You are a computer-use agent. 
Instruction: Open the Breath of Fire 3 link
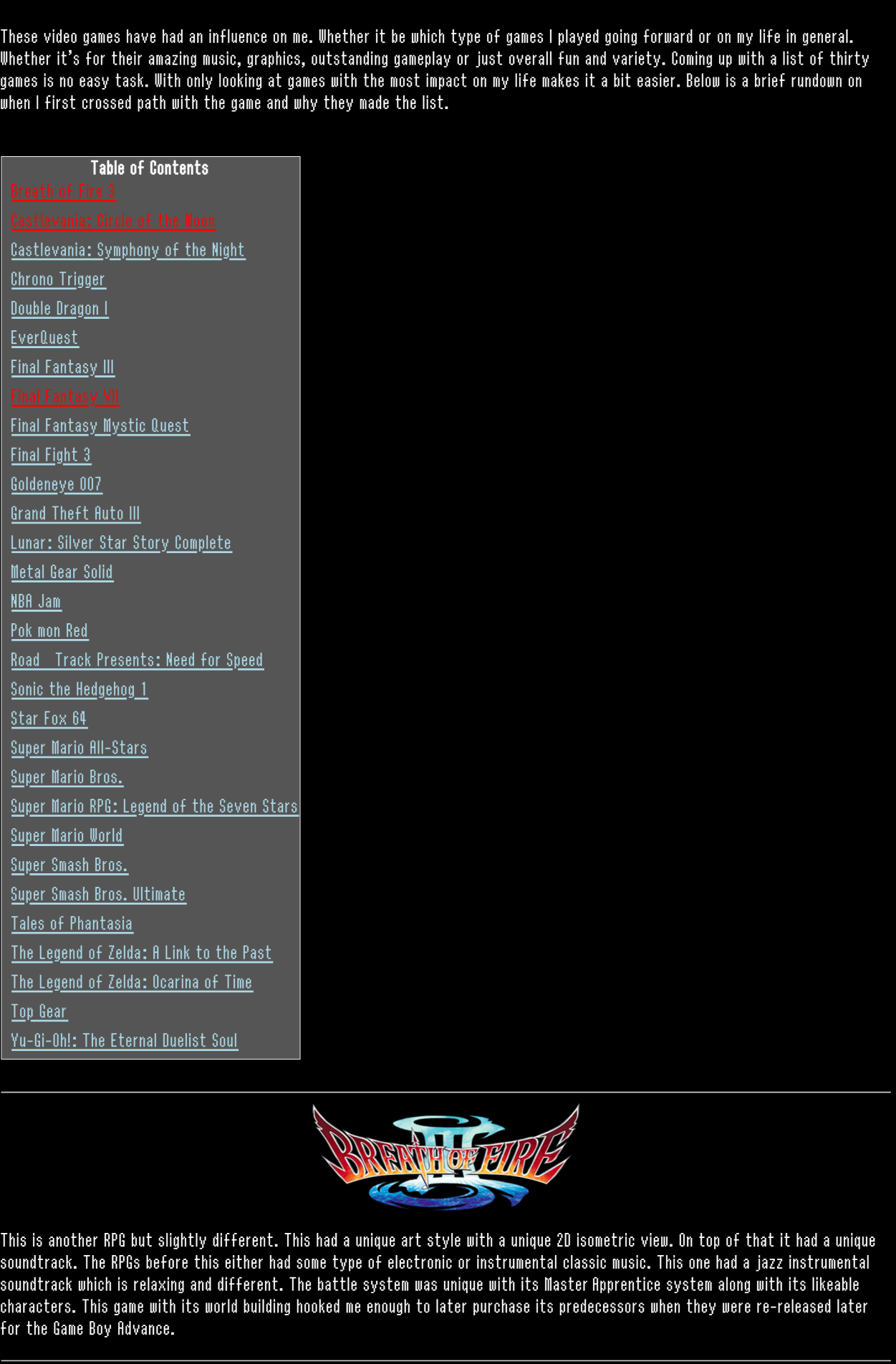coord(63,192)
